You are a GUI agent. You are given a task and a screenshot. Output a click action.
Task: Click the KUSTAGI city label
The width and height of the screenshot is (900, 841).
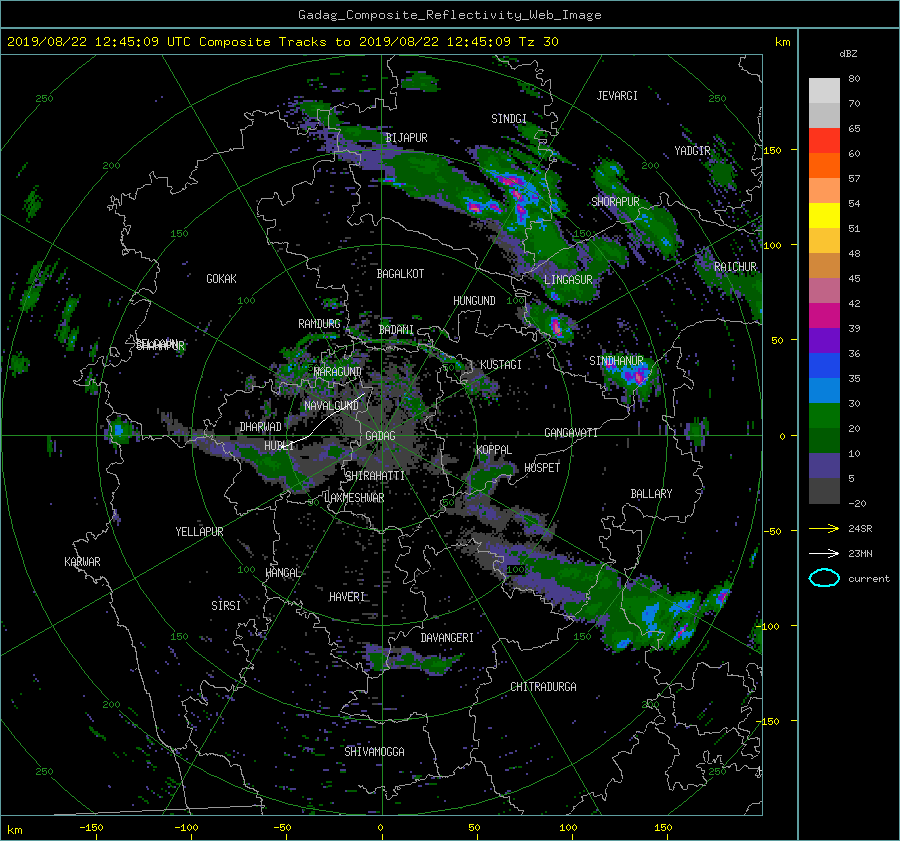click(x=501, y=365)
